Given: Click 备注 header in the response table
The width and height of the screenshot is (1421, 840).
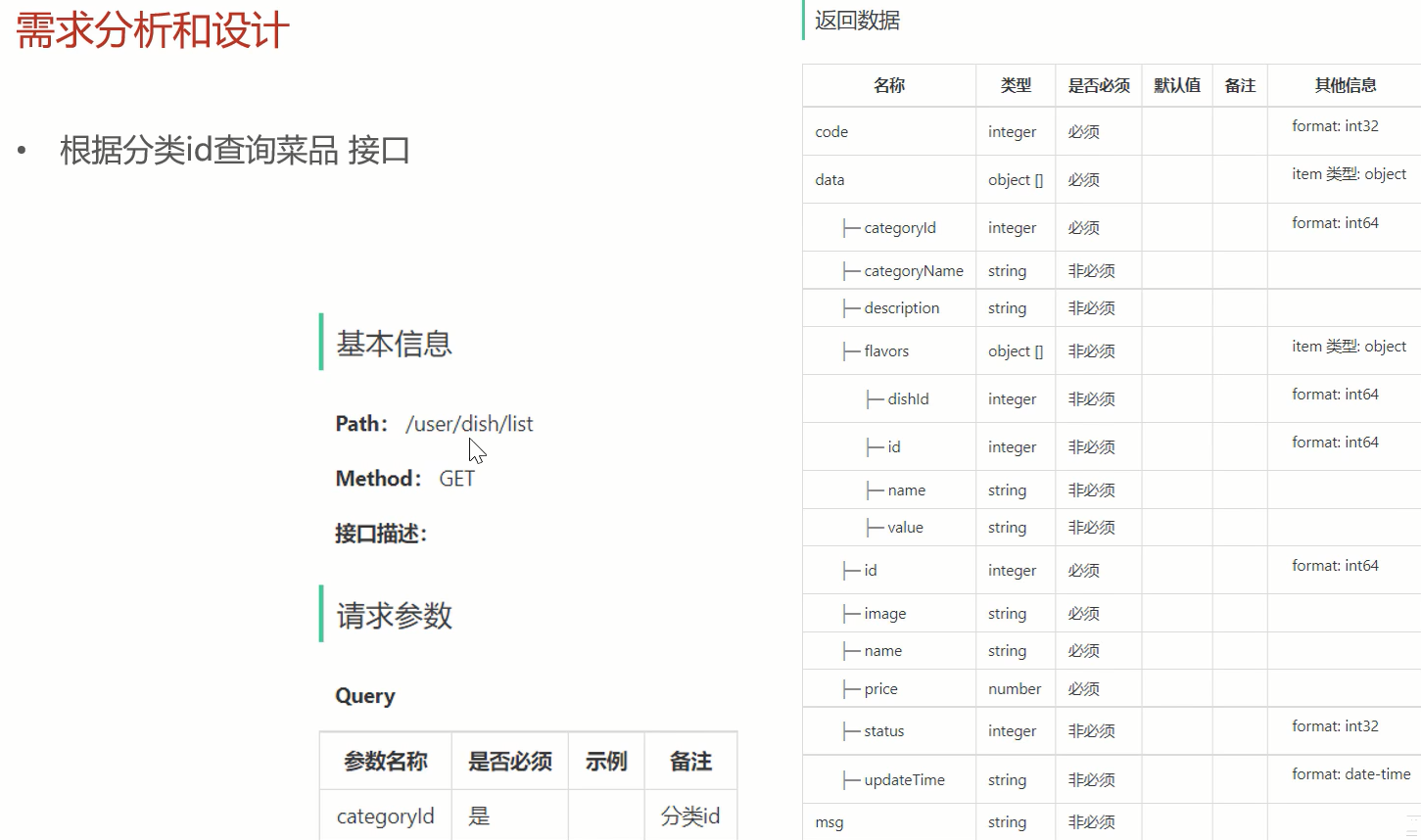Looking at the screenshot, I should (x=1240, y=85).
